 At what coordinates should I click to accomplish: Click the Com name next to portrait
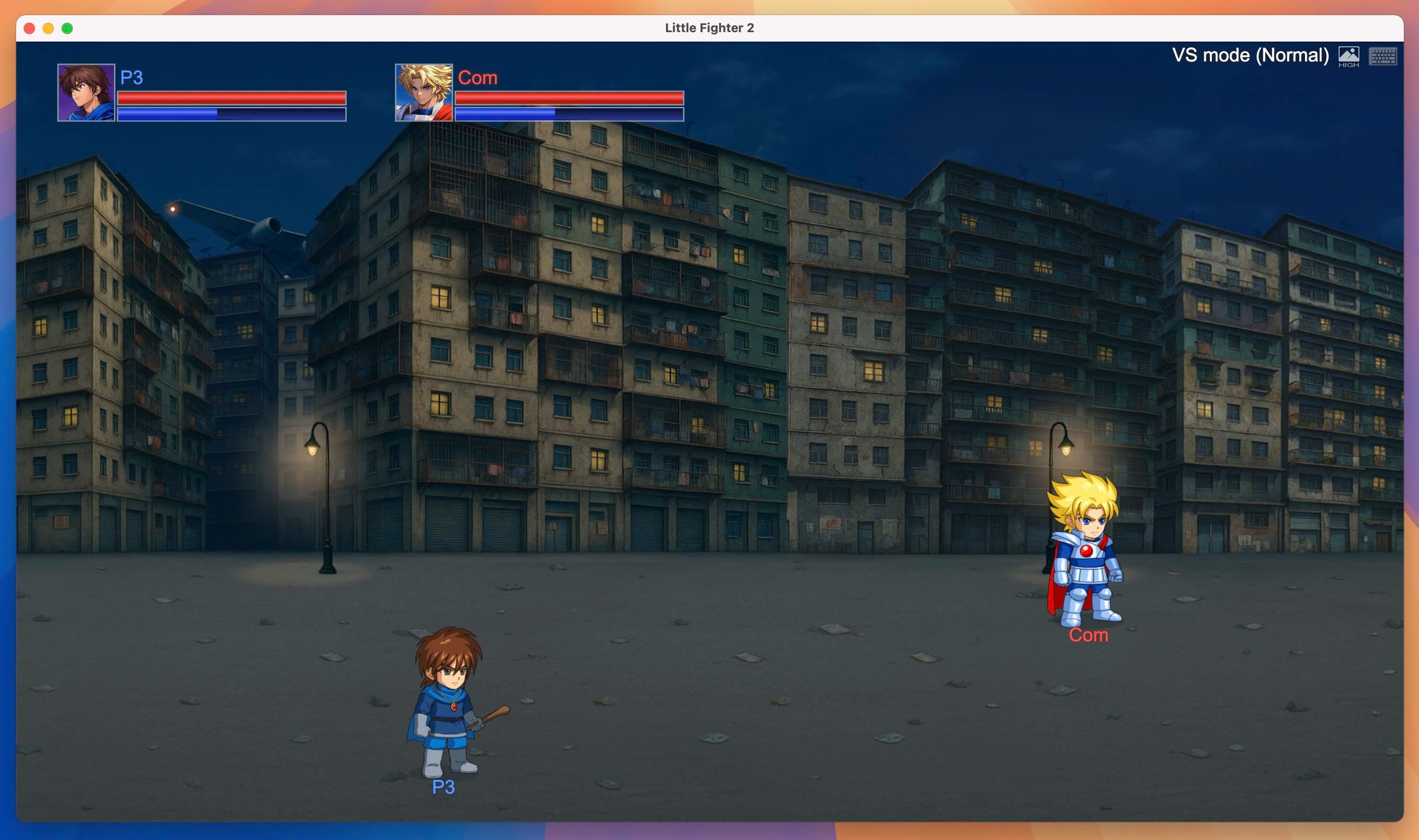tap(478, 78)
